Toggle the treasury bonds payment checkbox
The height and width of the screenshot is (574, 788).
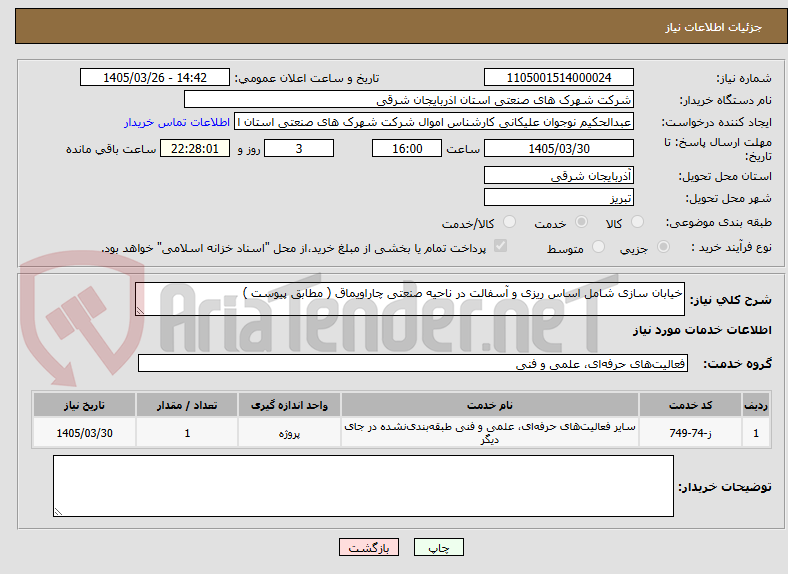[501, 246]
